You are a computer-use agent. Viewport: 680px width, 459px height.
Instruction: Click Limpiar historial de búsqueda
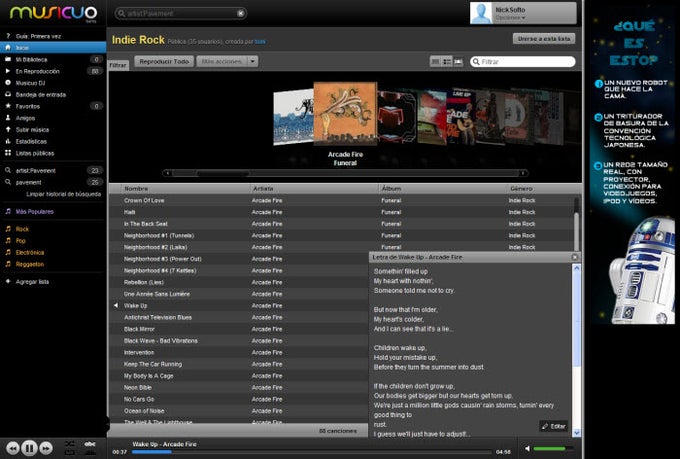63,194
